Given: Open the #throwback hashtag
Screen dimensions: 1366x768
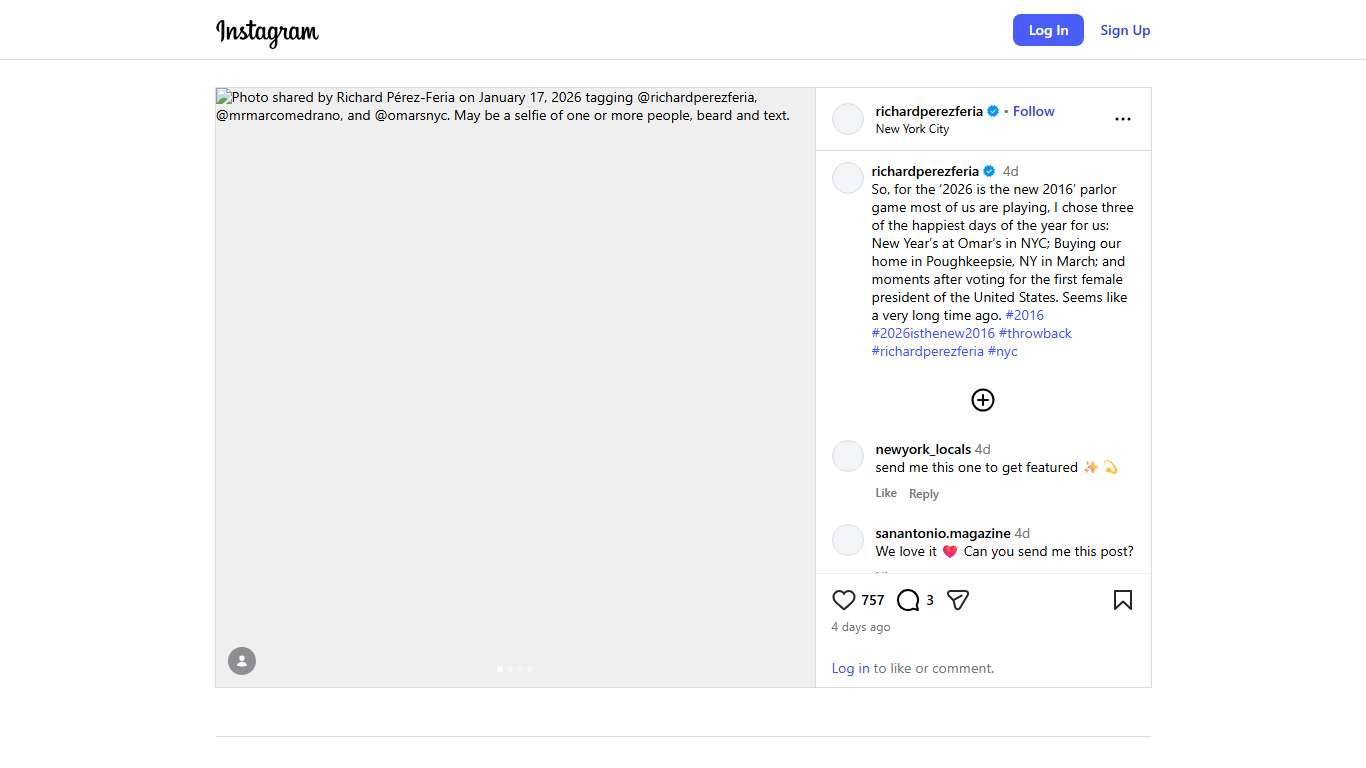Looking at the screenshot, I should point(1035,333).
